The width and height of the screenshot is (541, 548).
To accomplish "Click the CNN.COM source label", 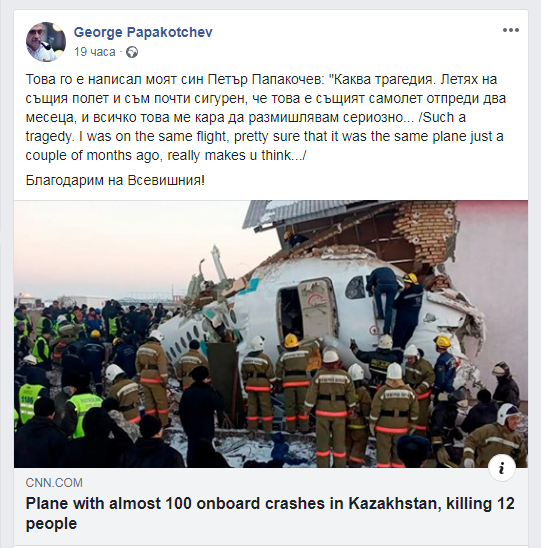I will click(54, 483).
